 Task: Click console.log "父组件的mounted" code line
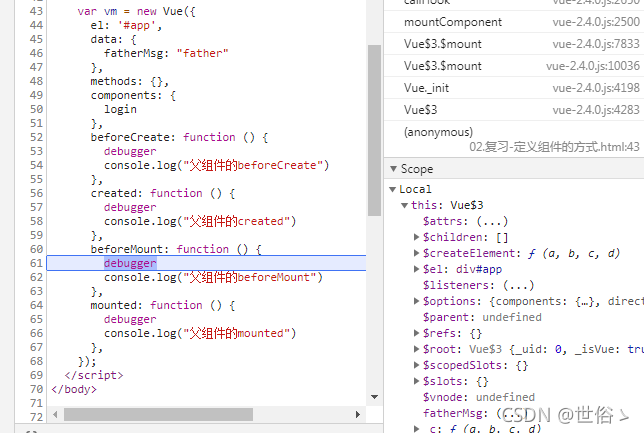(x=200, y=333)
